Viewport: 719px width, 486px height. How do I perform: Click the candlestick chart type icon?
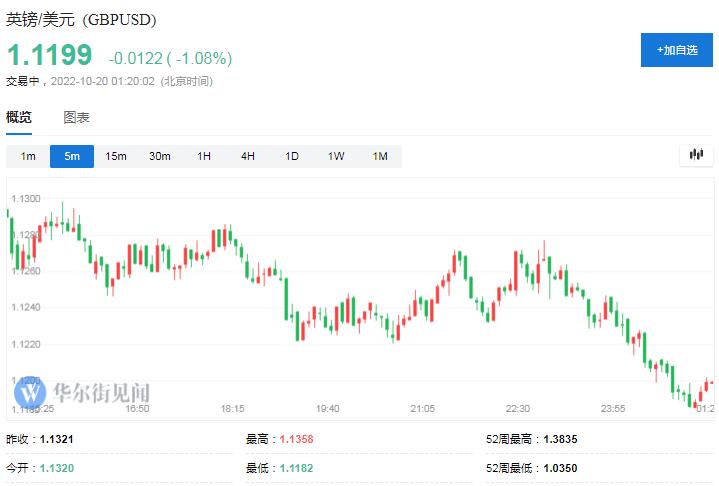[697, 155]
